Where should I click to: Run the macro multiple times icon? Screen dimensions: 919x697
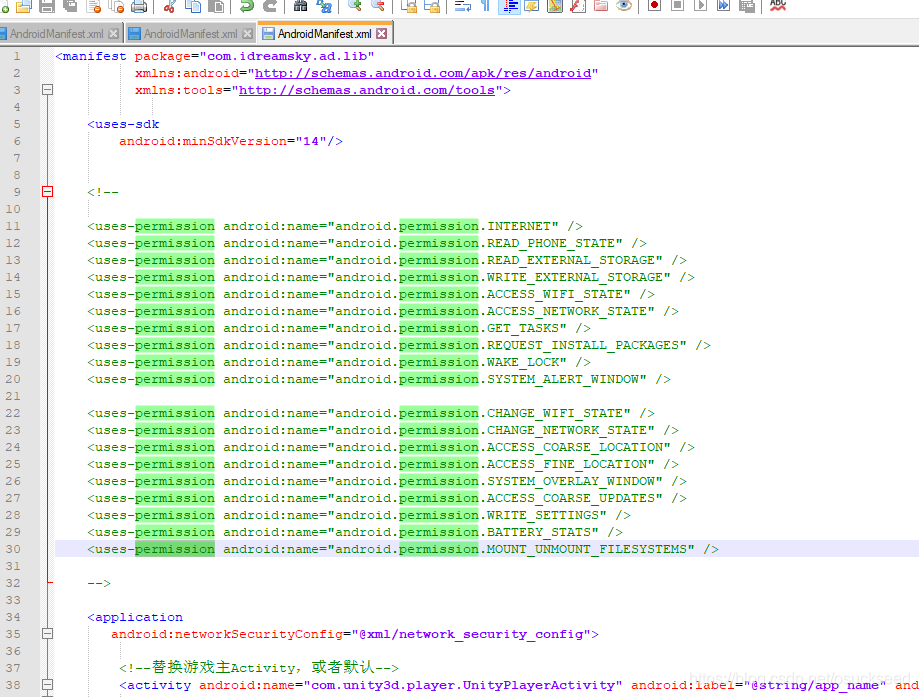point(724,6)
